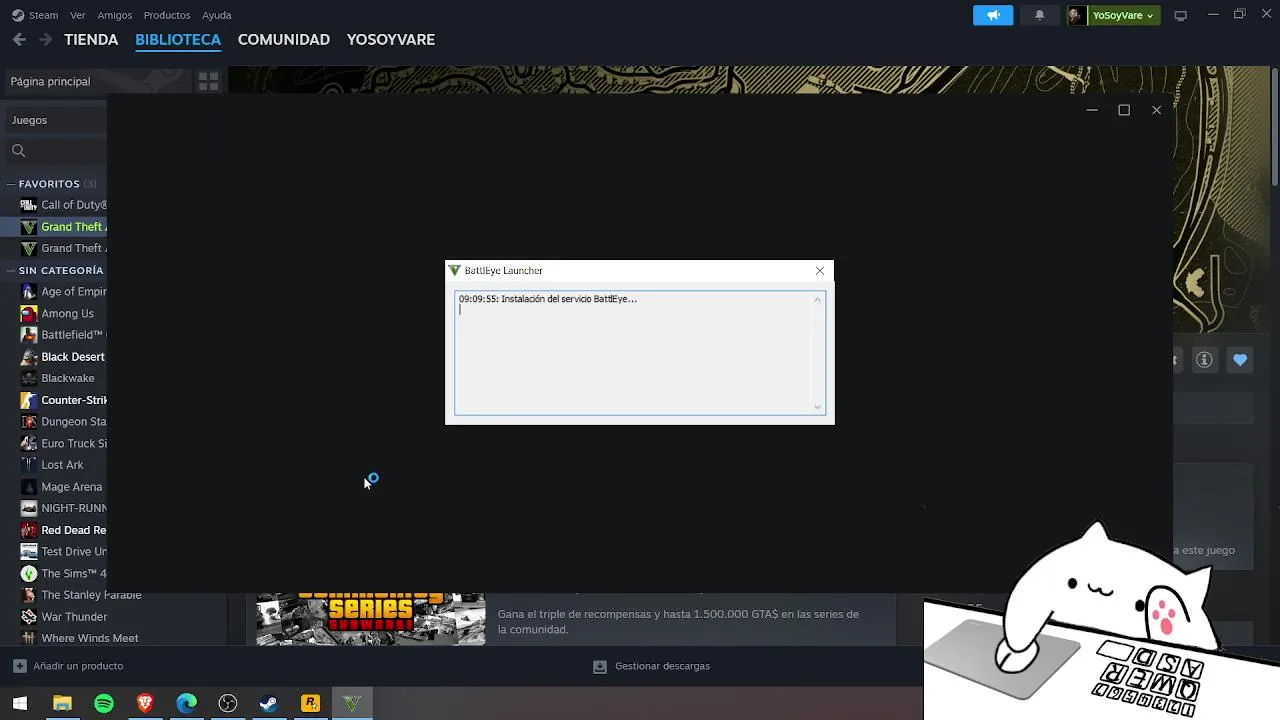Open the notifications bell
1280x720 pixels.
1039,15
